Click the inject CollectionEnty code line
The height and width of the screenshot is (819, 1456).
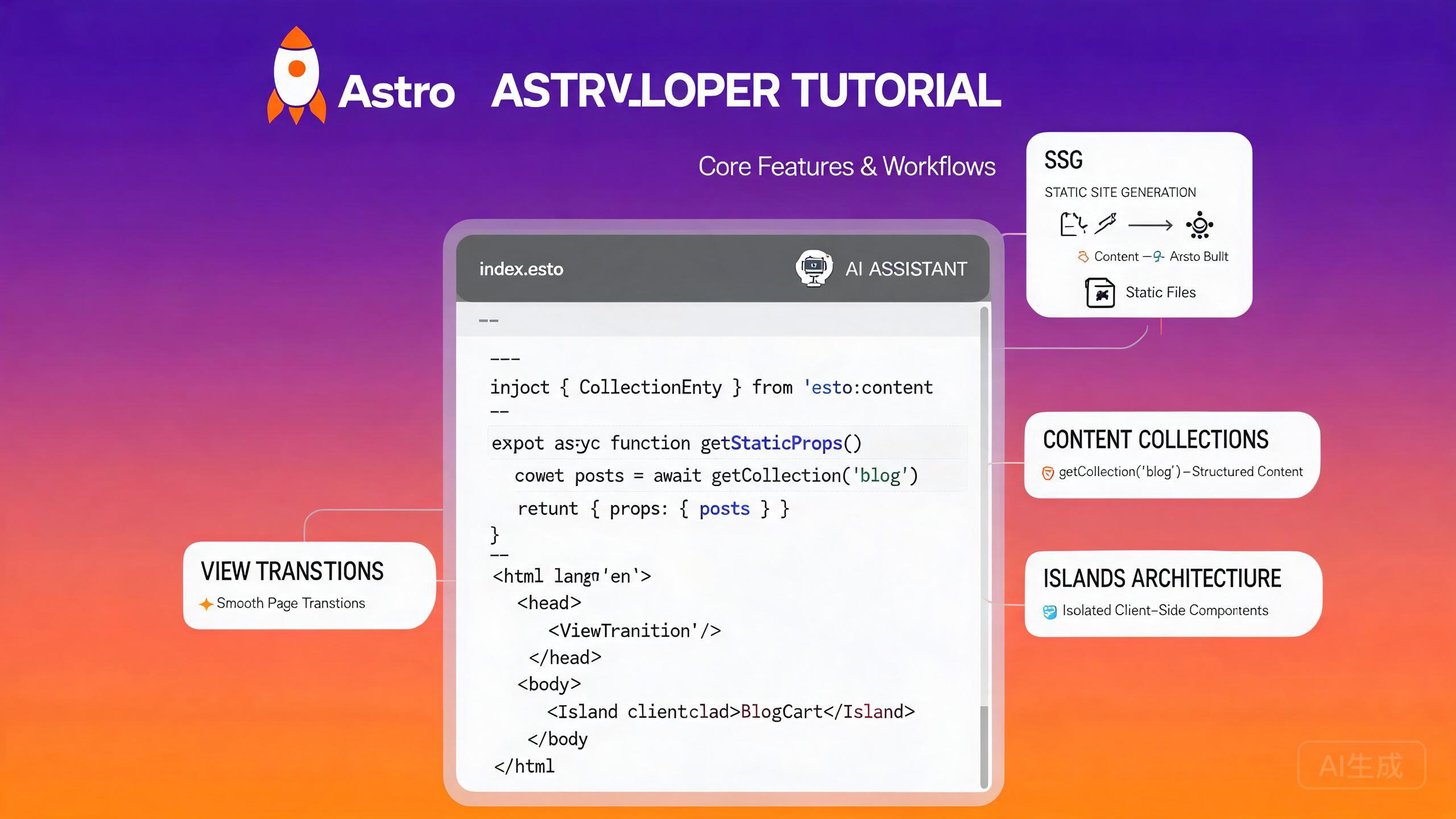pos(712,387)
